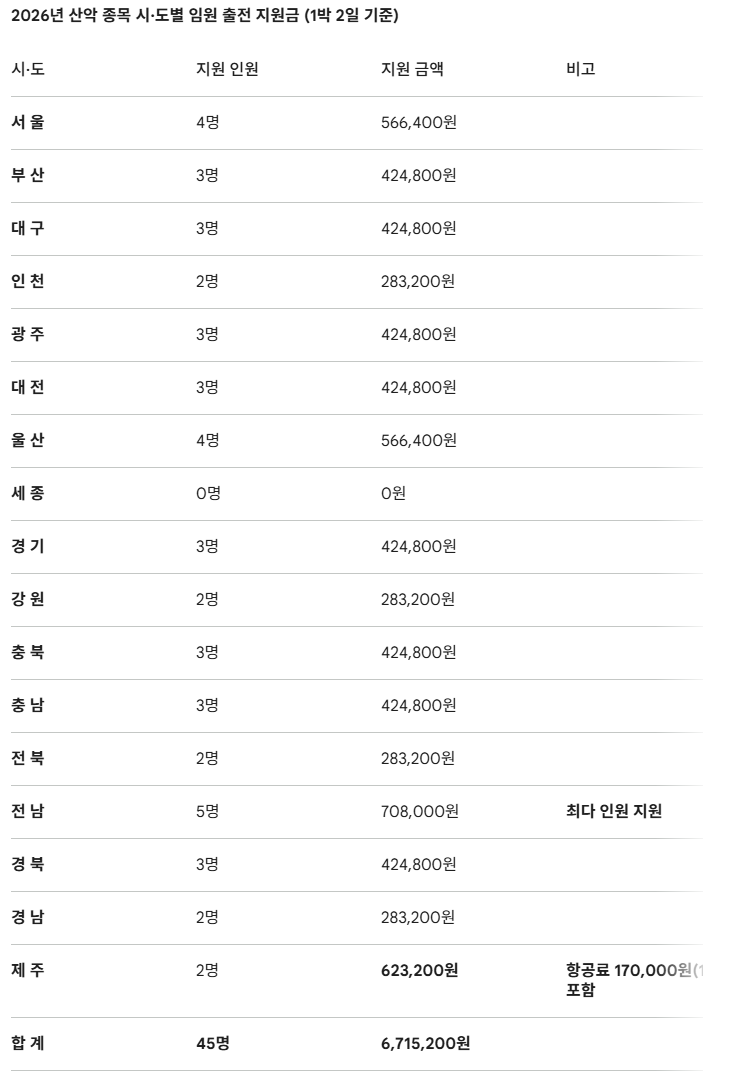Click the 비고 column header

[581, 69]
